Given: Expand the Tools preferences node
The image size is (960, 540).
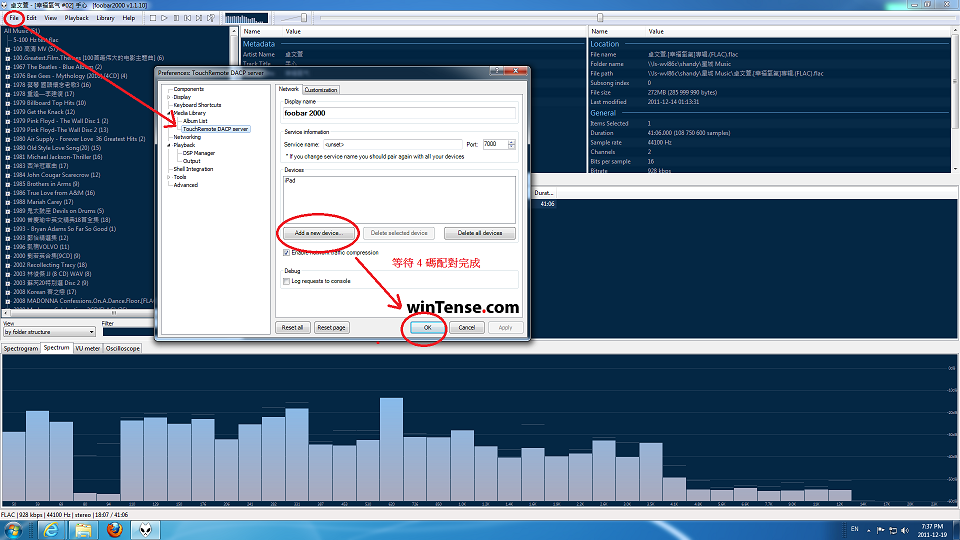Looking at the screenshot, I should click(169, 177).
